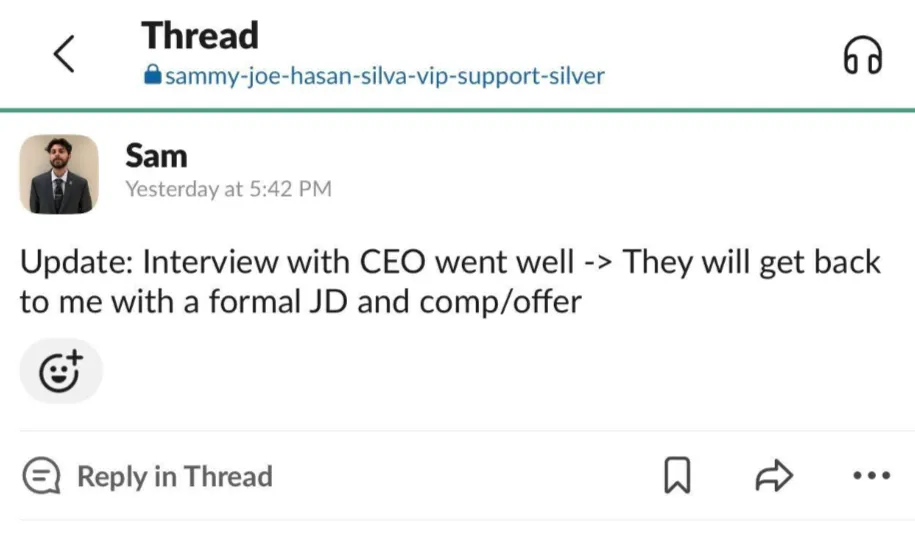Open more actions via the three-dot icon

(871, 476)
